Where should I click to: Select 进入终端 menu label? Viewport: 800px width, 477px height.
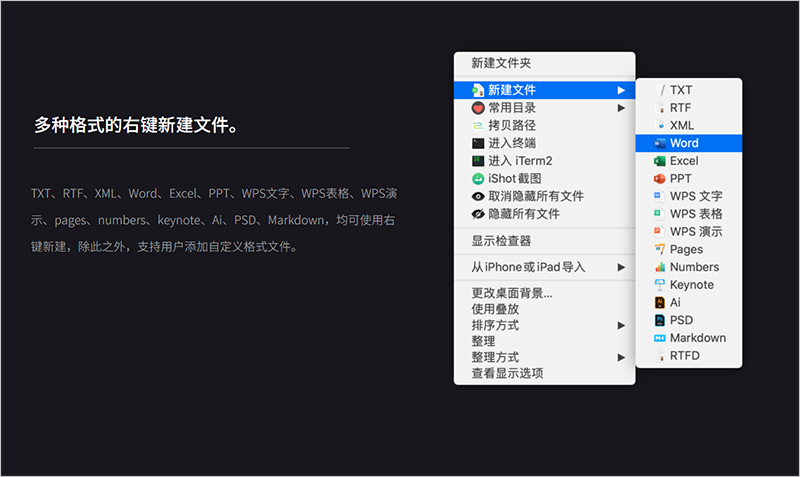coord(512,143)
